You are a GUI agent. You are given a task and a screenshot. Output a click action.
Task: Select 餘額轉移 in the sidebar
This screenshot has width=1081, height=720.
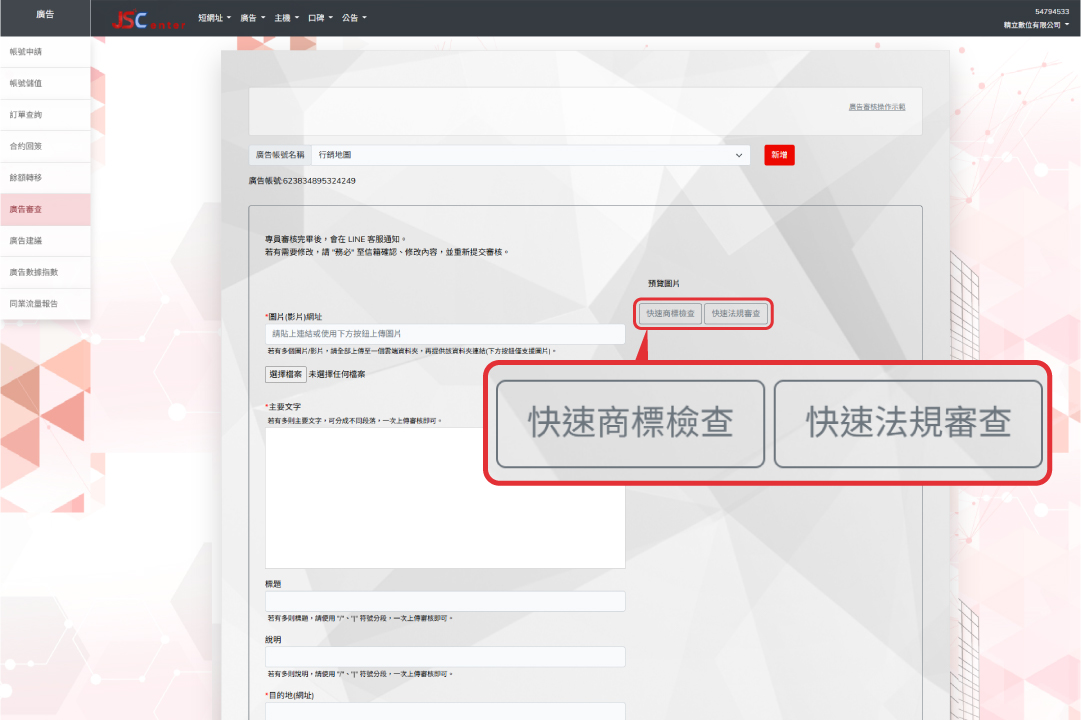(x=45, y=177)
